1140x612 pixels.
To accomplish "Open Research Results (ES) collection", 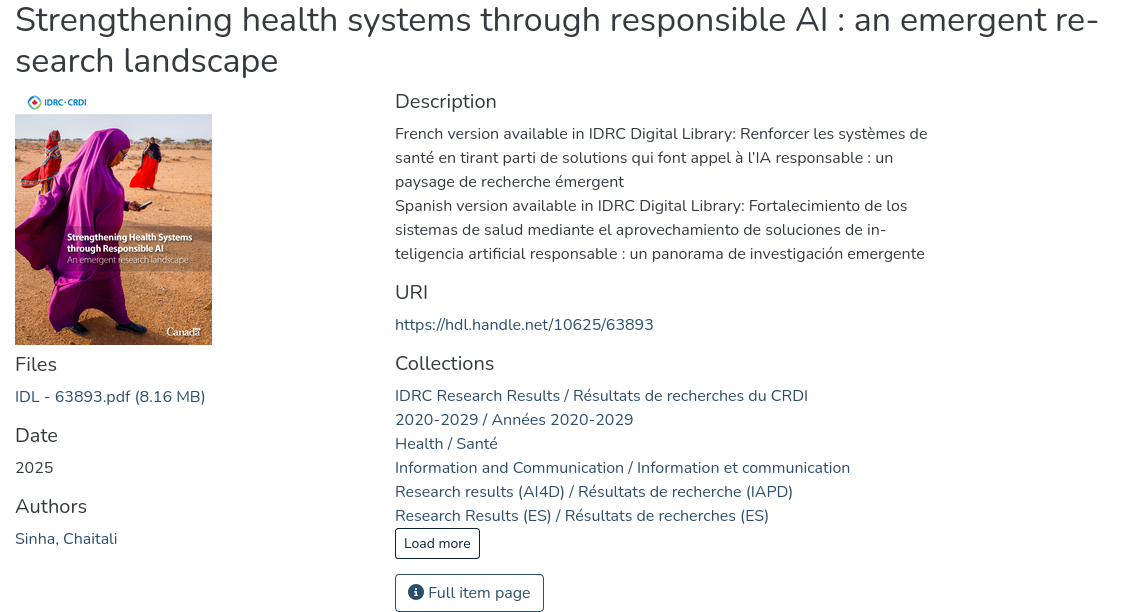I will tap(581, 516).
